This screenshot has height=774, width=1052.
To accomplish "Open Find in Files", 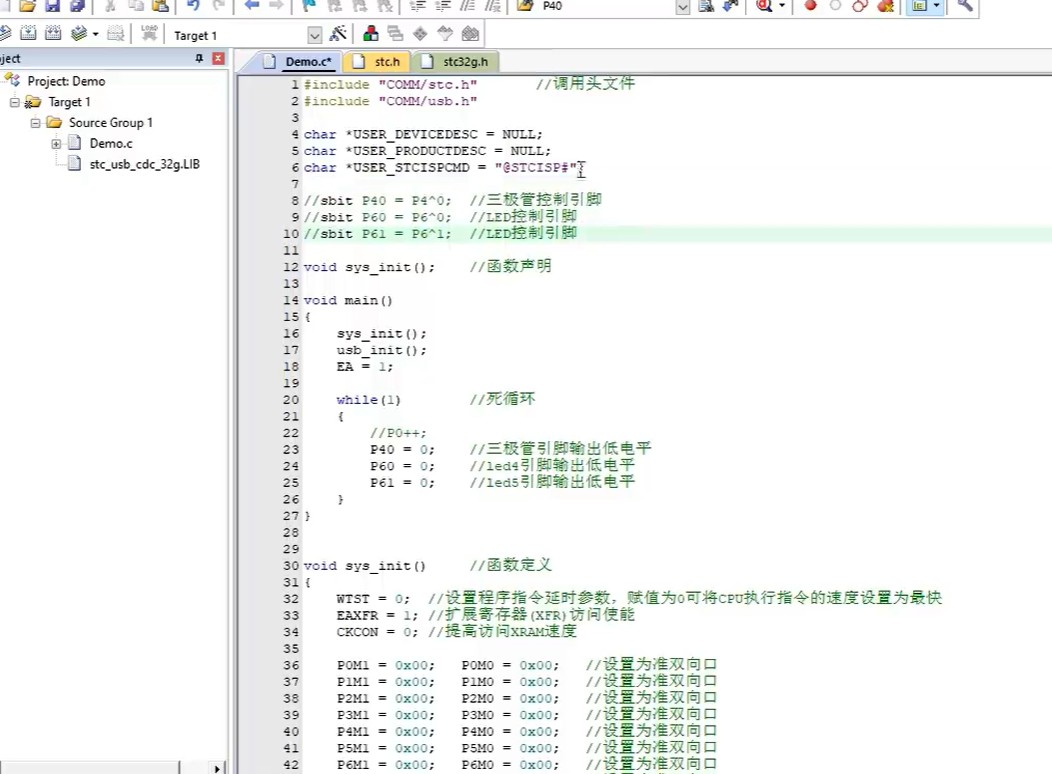I will tap(525, 6).
